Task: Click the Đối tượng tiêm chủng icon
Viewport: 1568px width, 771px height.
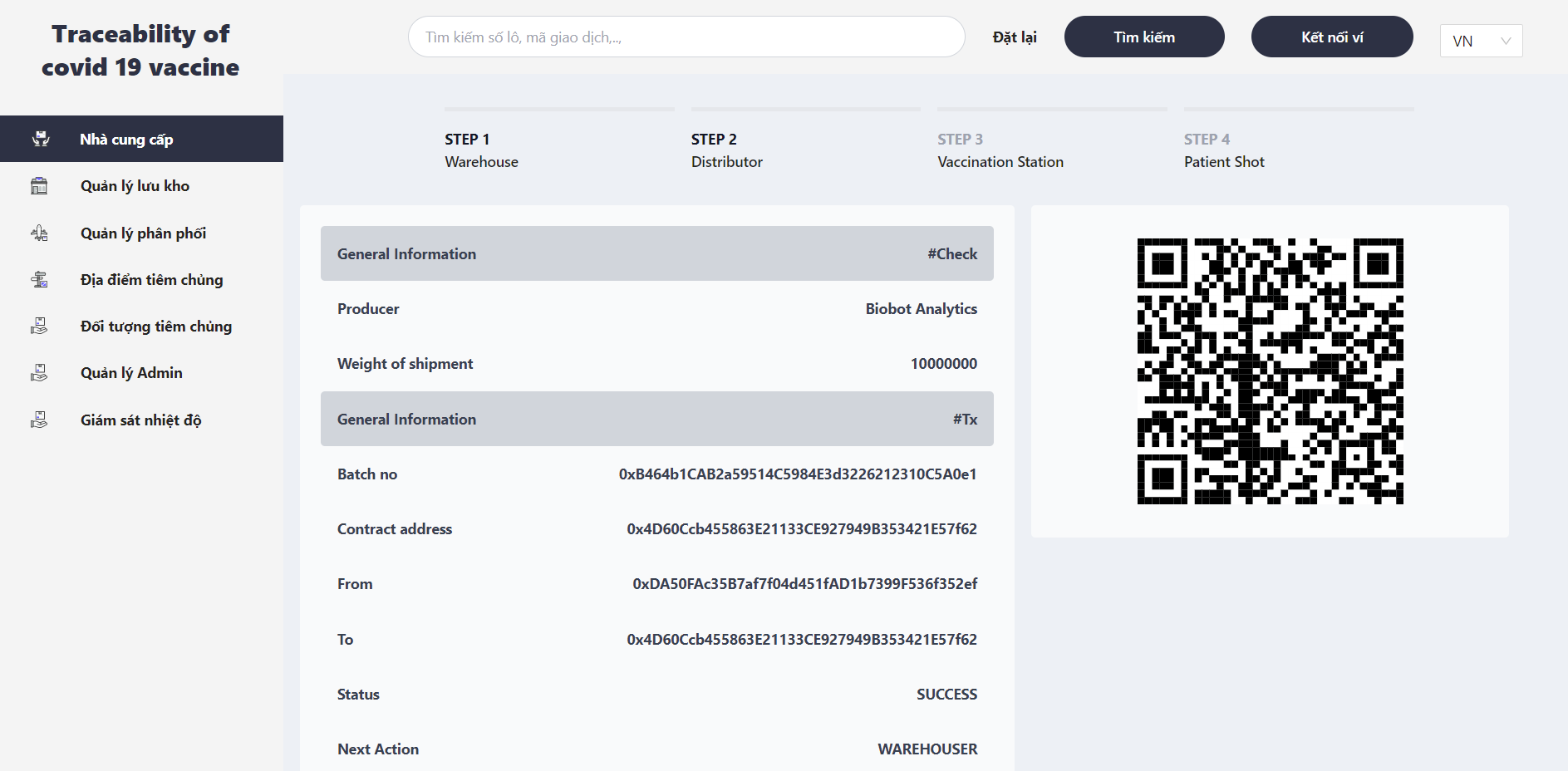Action: (39, 327)
